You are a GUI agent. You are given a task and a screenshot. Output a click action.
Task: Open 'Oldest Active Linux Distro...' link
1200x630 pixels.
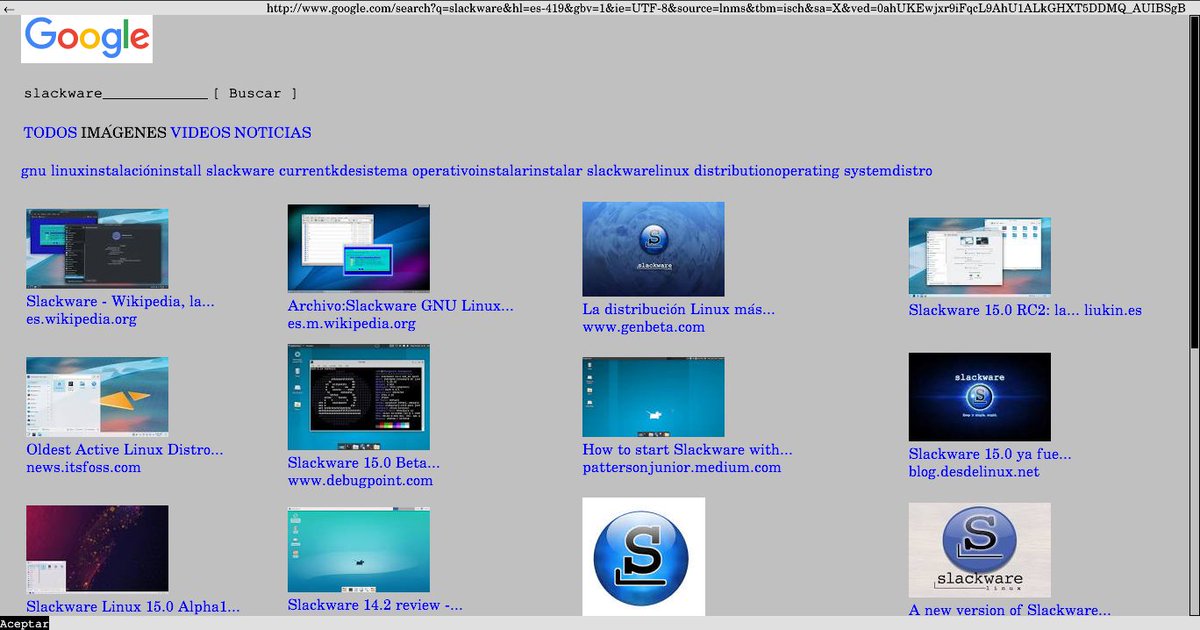coord(125,449)
